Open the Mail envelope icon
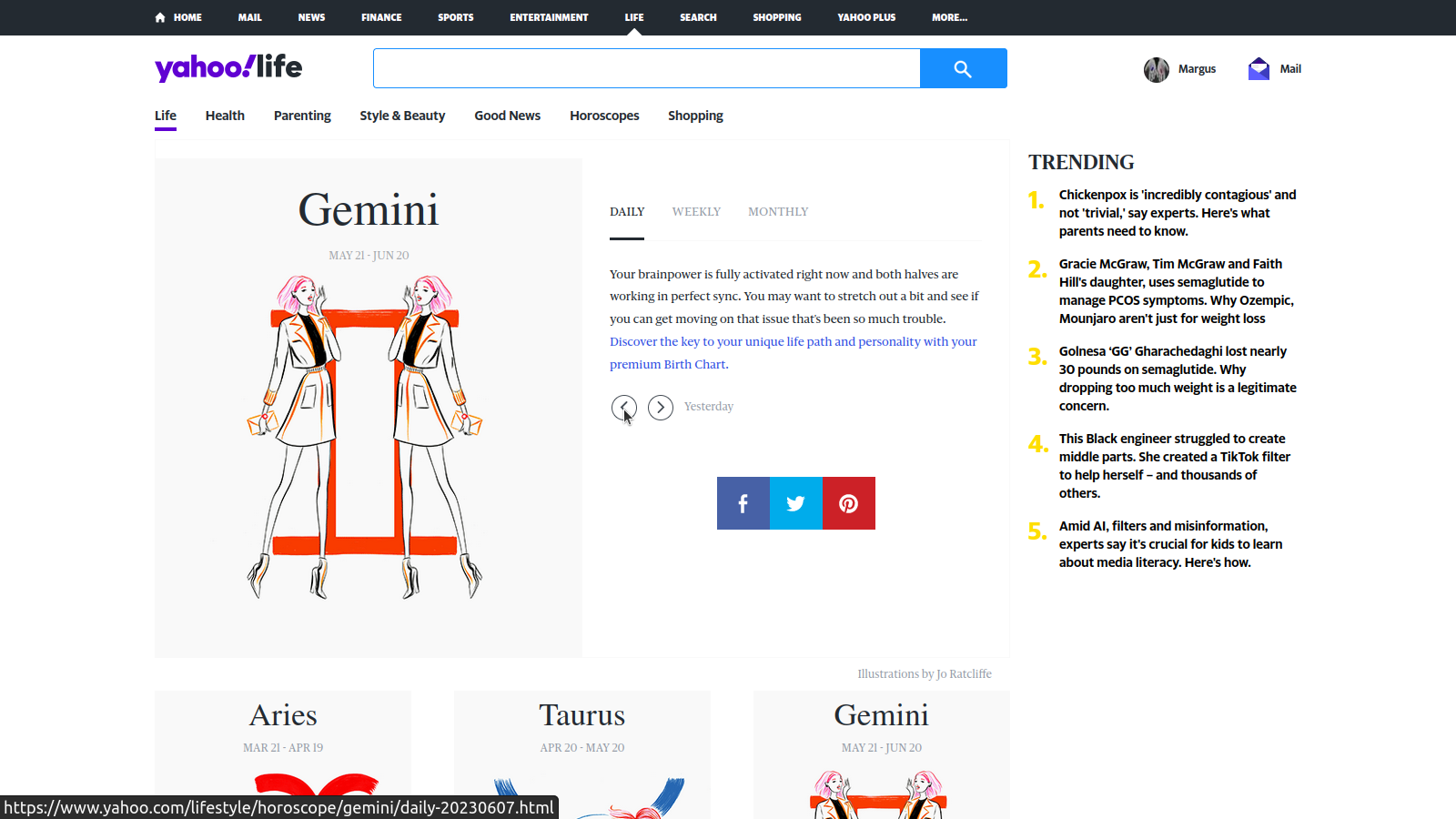 (x=1259, y=69)
